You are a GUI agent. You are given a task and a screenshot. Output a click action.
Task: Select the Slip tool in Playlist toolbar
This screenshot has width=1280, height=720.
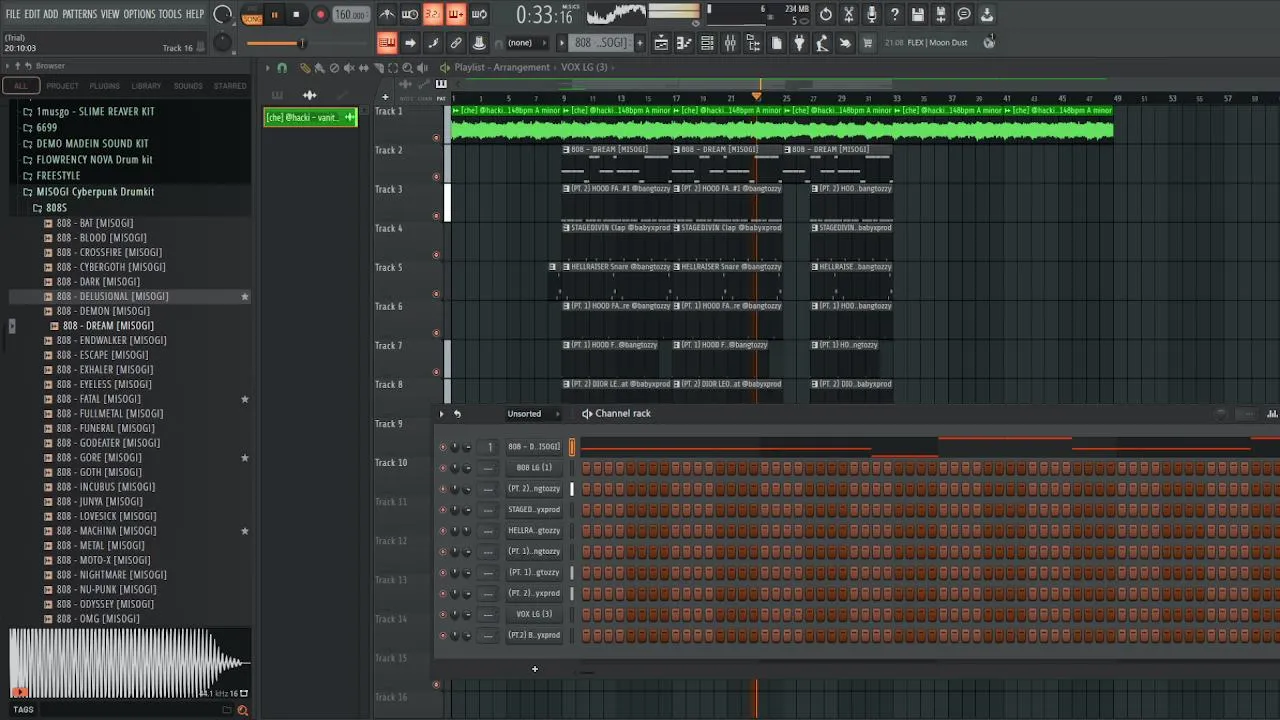point(363,68)
